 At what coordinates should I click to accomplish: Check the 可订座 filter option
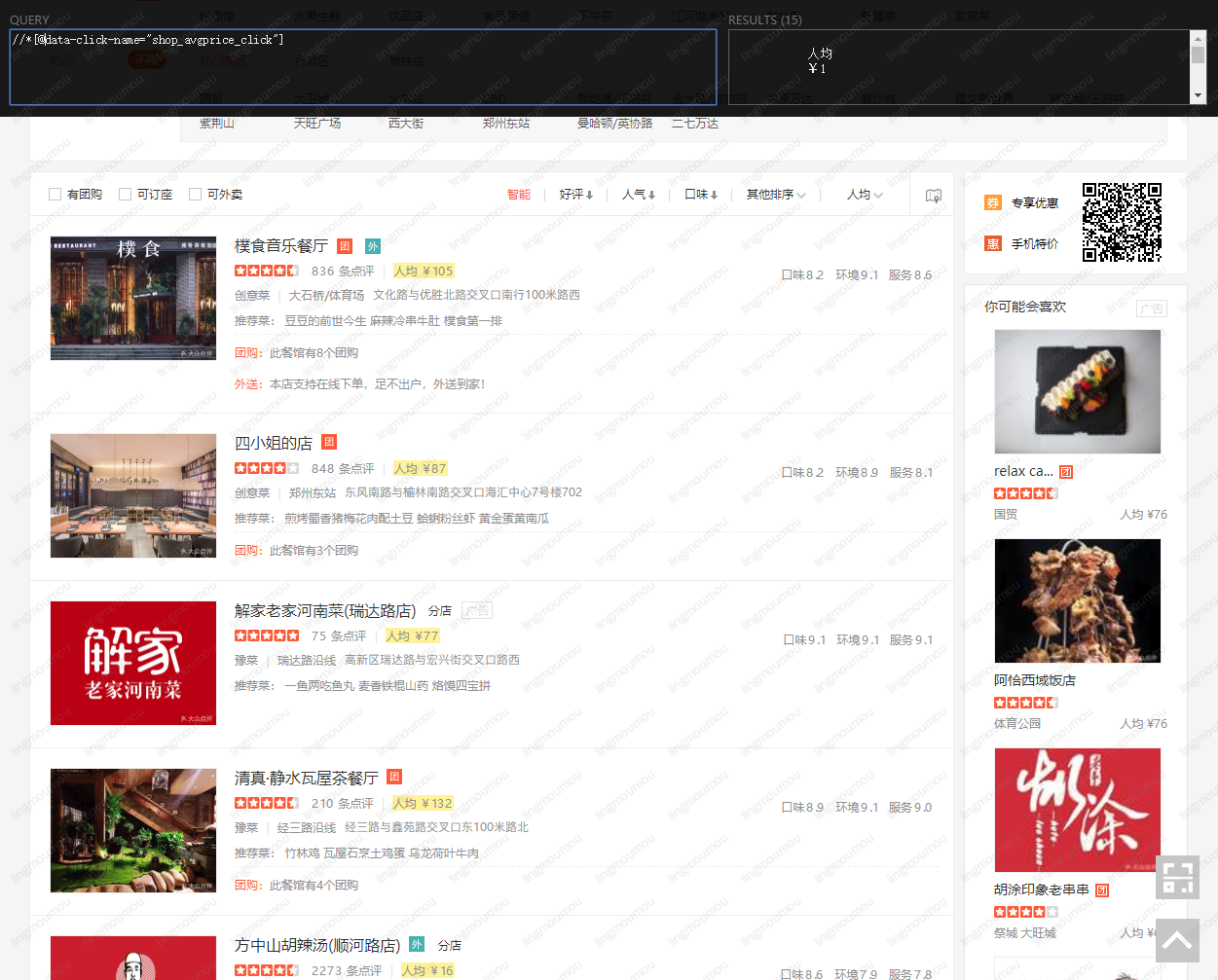(126, 195)
